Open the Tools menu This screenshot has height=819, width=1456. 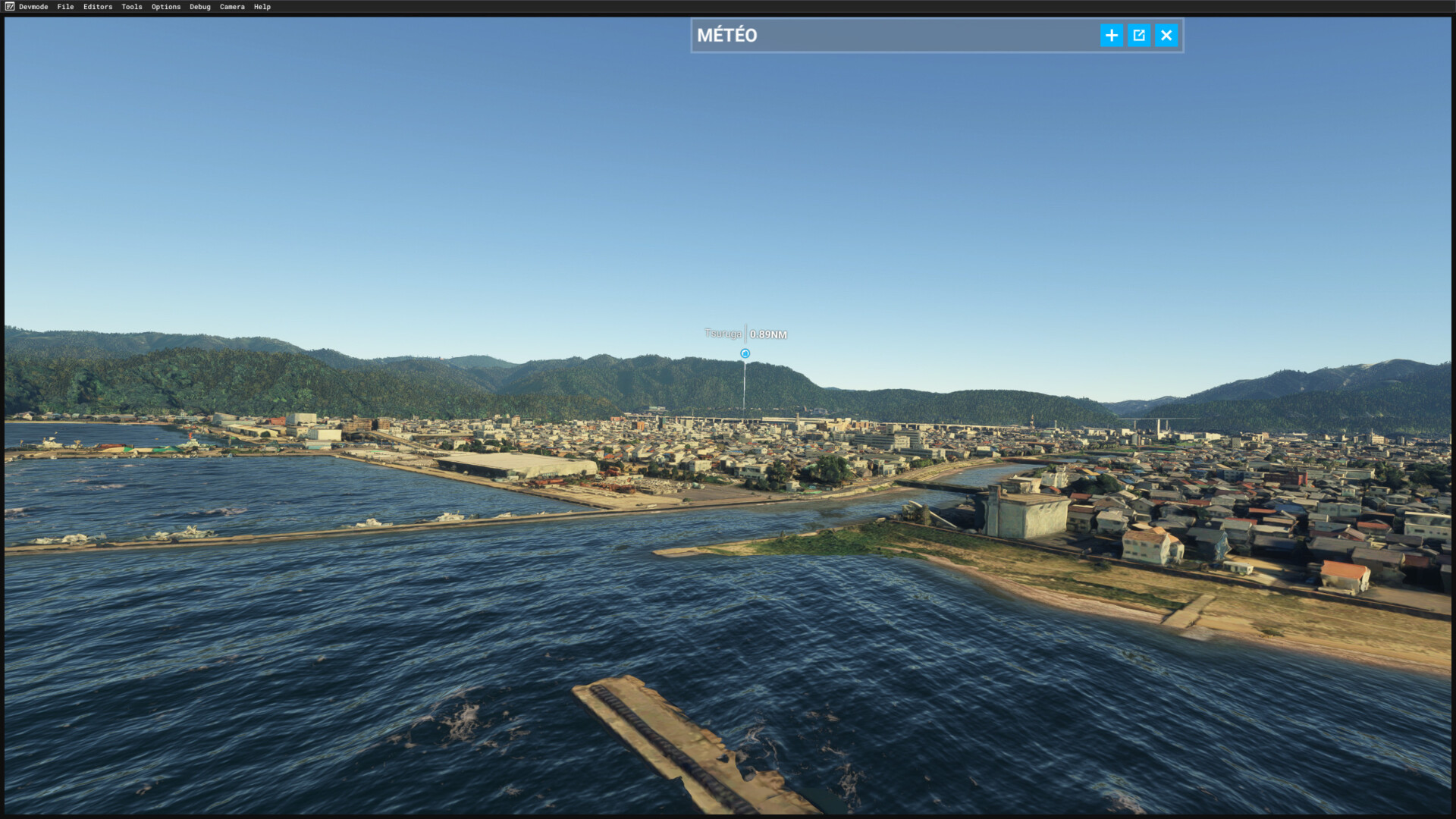(x=132, y=7)
